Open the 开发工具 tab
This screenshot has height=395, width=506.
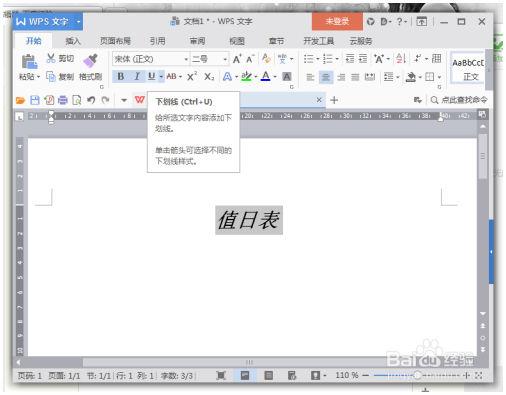click(319, 41)
